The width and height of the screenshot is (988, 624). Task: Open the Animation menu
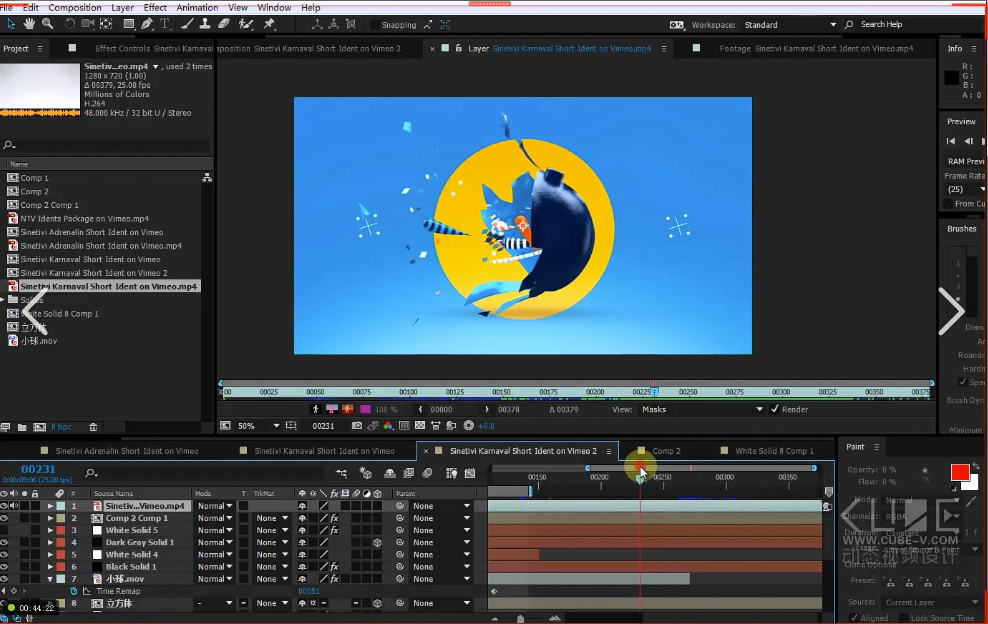pos(197,8)
